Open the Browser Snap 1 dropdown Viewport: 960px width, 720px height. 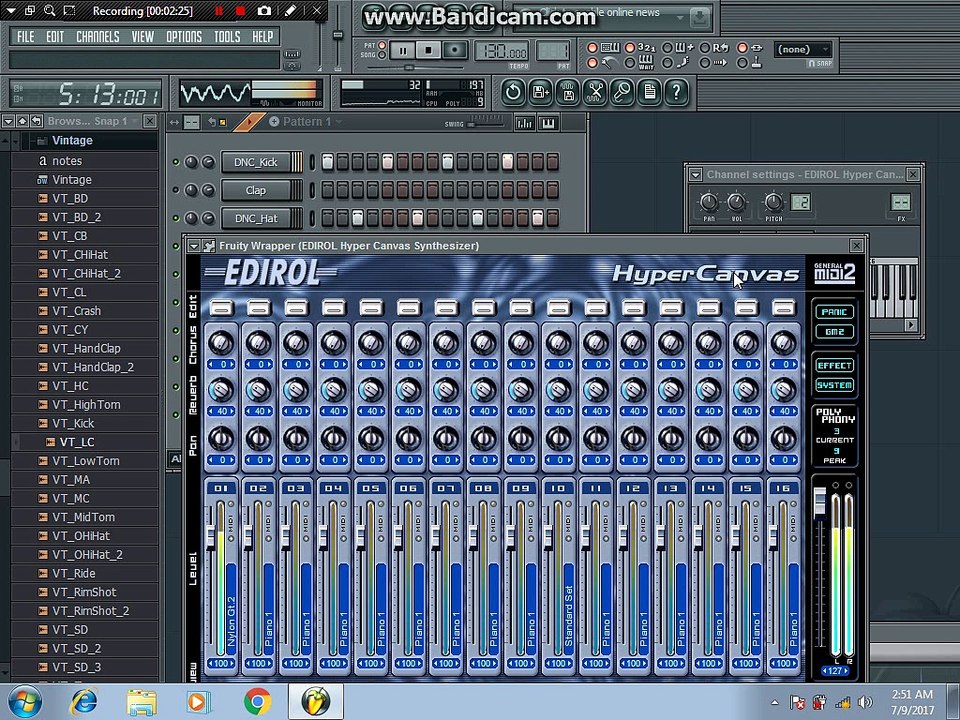[93, 121]
